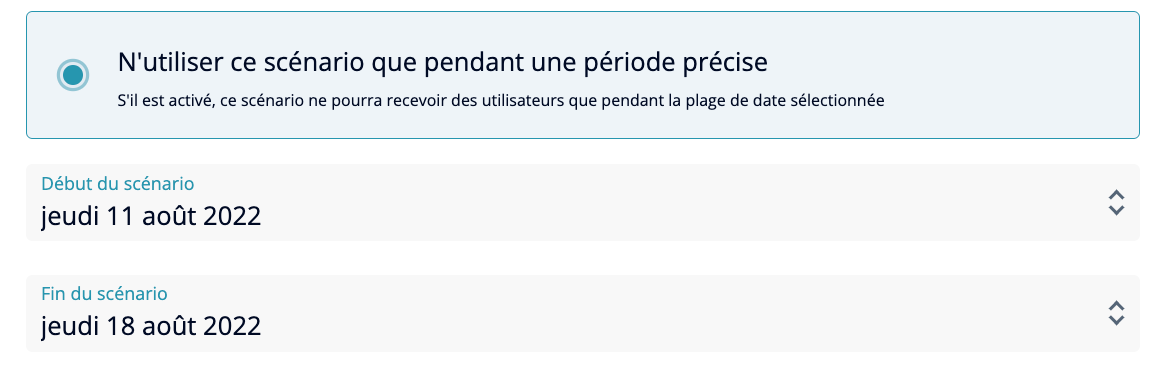
Task: Click day number 11 in start date
Action: 121,216
